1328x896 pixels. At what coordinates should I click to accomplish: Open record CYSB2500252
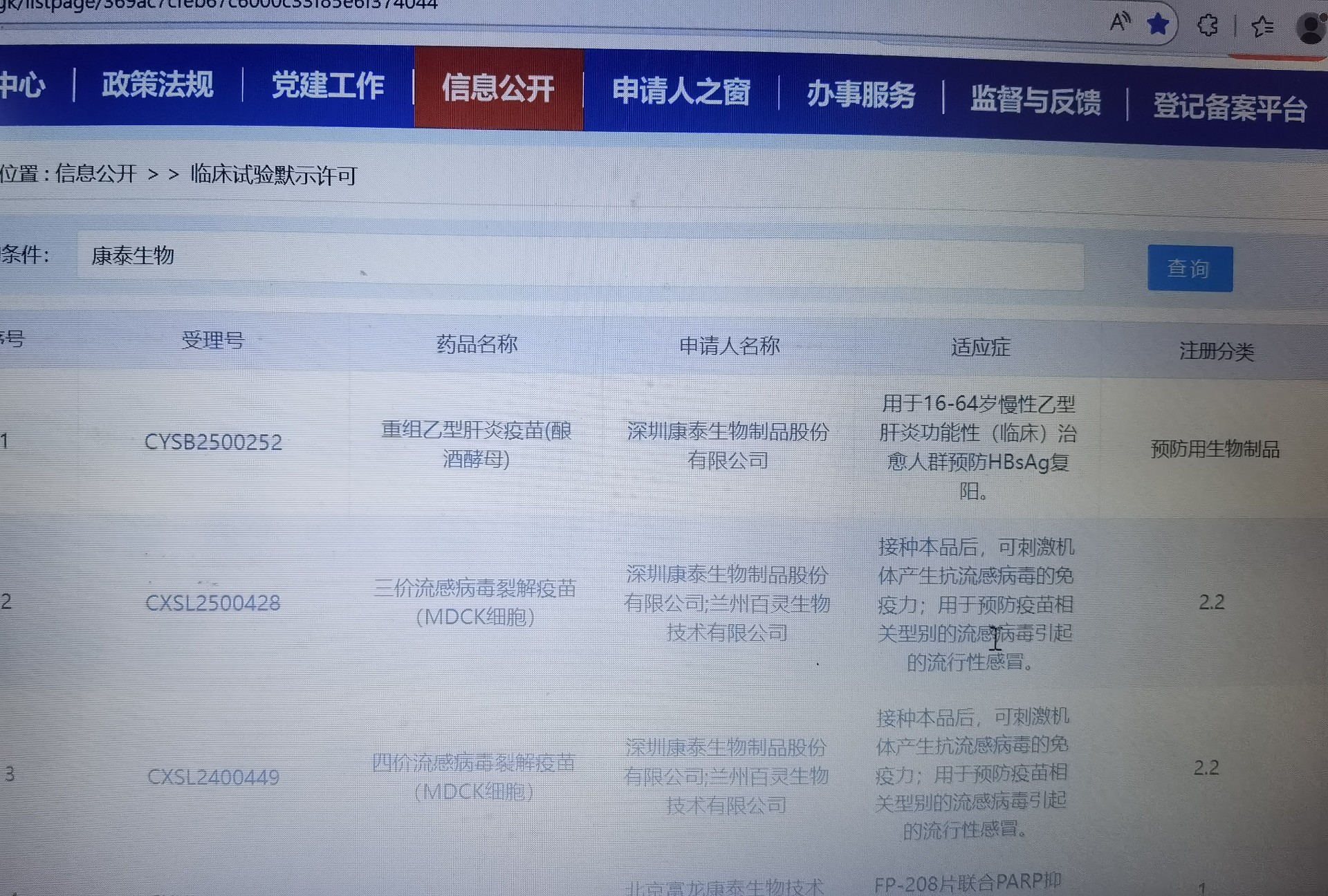[213, 442]
